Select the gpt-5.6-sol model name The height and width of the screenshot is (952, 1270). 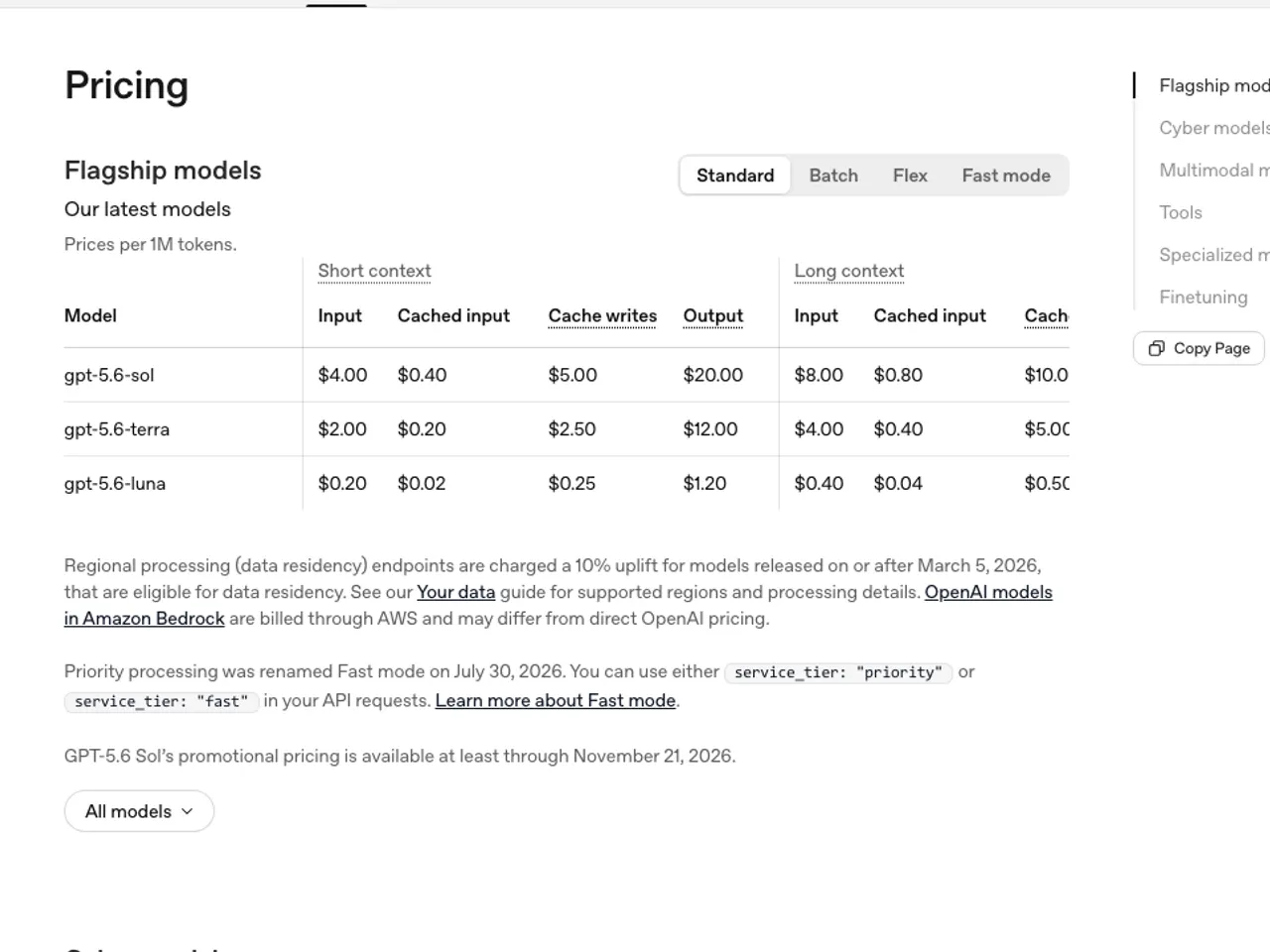pyautogui.click(x=109, y=375)
